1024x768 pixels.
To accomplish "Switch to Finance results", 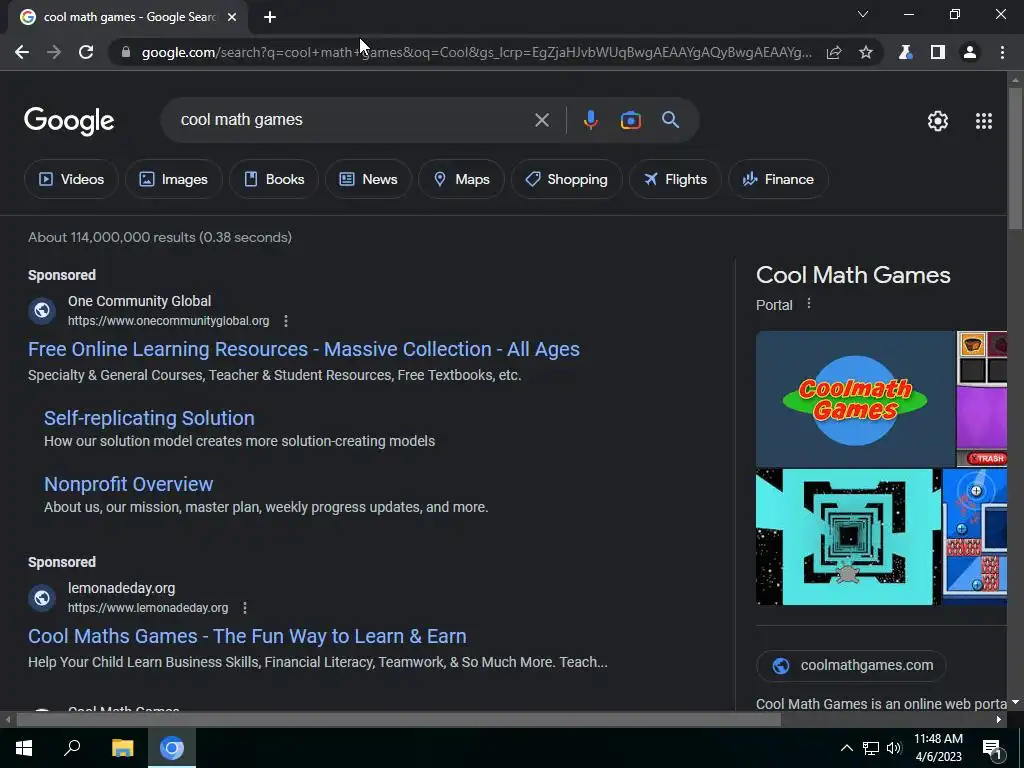I will (778, 179).
